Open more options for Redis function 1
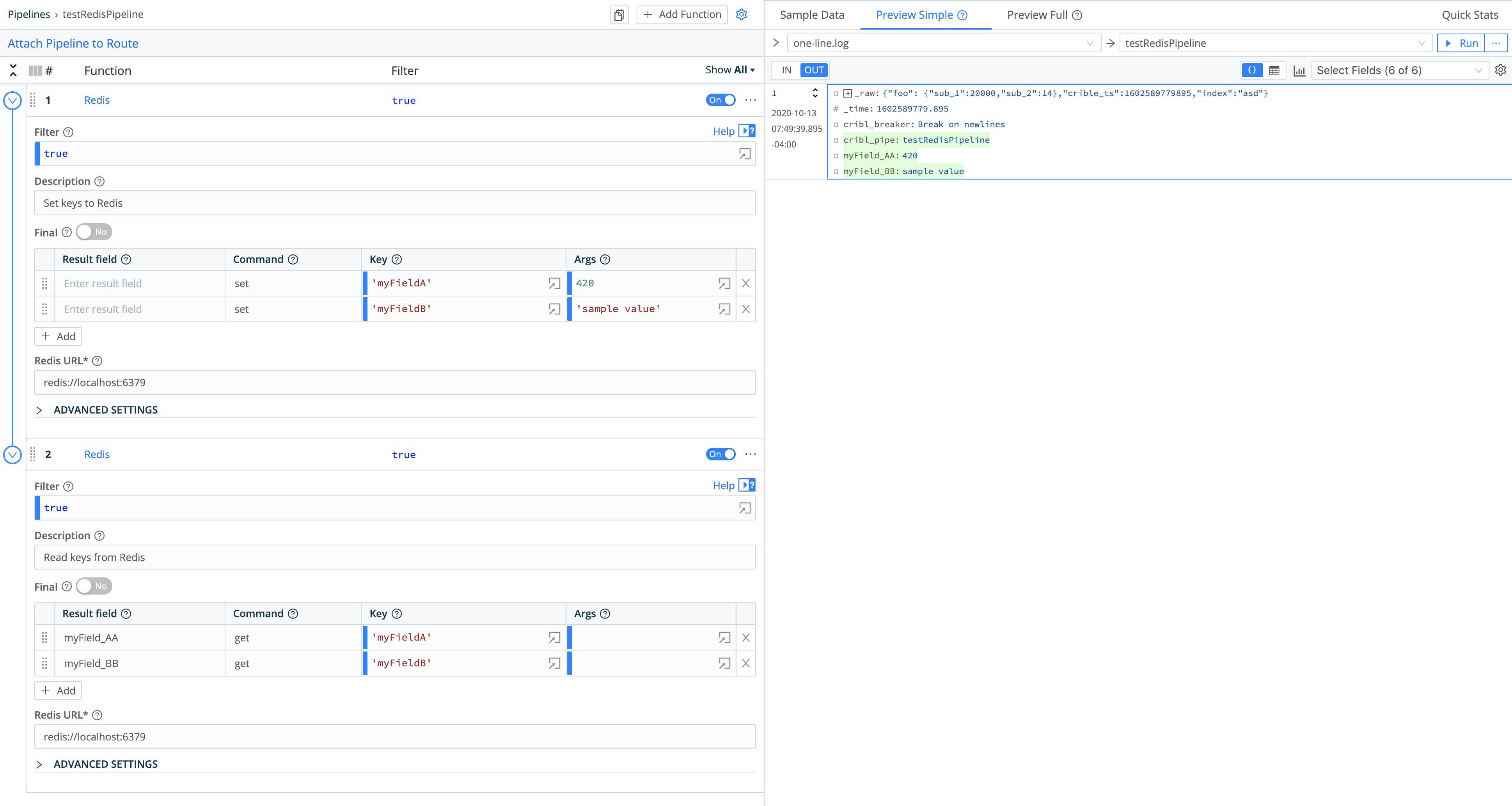Image resolution: width=1512 pixels, height=806 pixels. point(750,100)
